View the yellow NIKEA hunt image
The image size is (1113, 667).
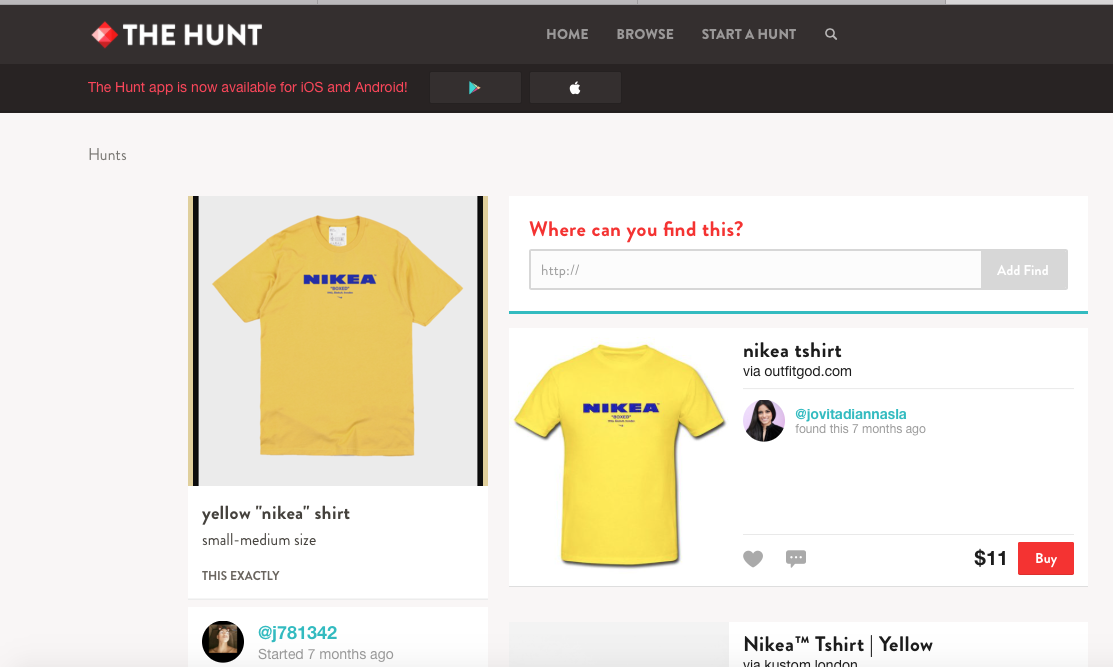pyautogui.click(x=338, y=341)
